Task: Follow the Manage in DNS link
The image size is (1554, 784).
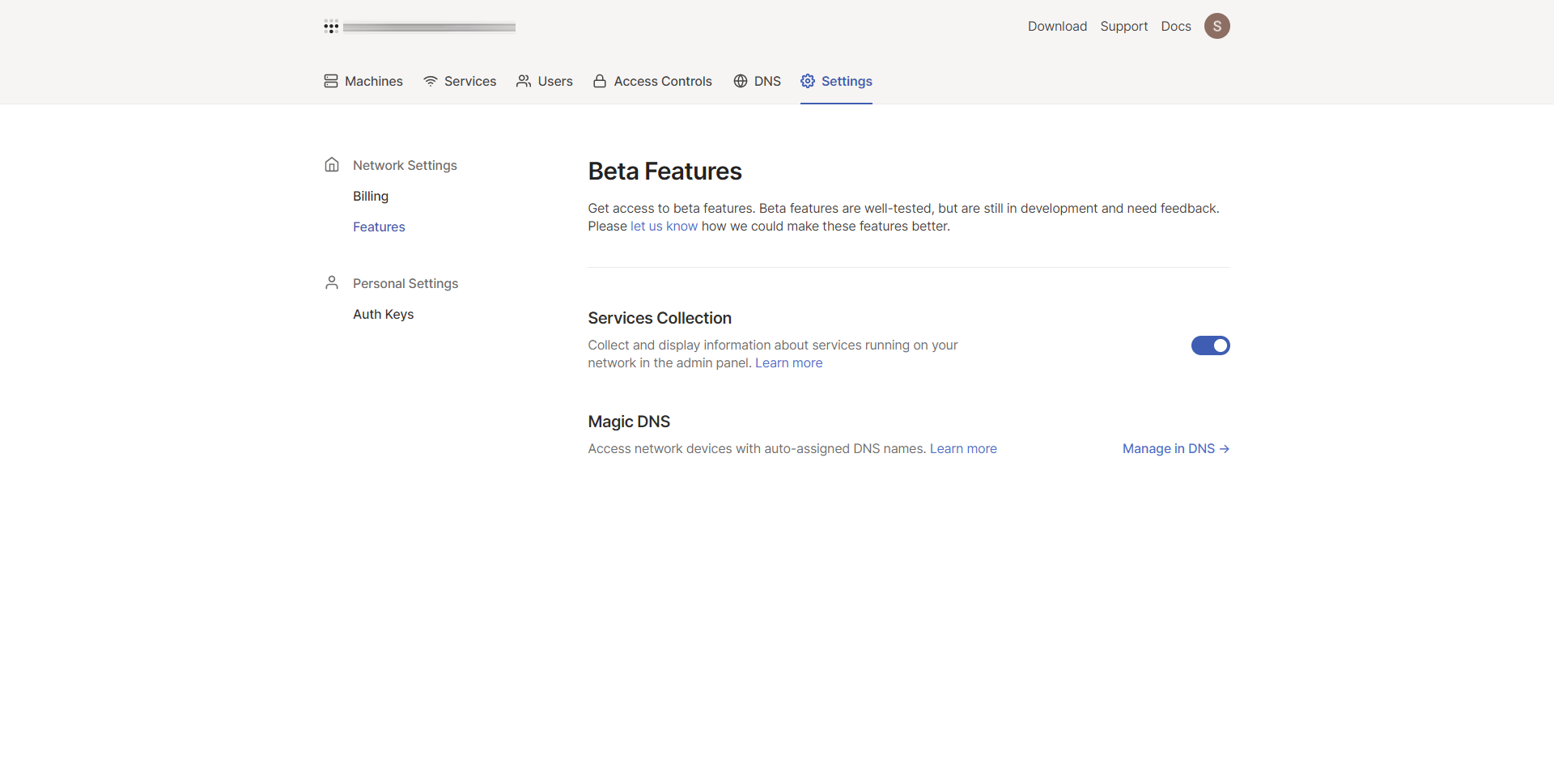Action: click(x=1175, y=448)
